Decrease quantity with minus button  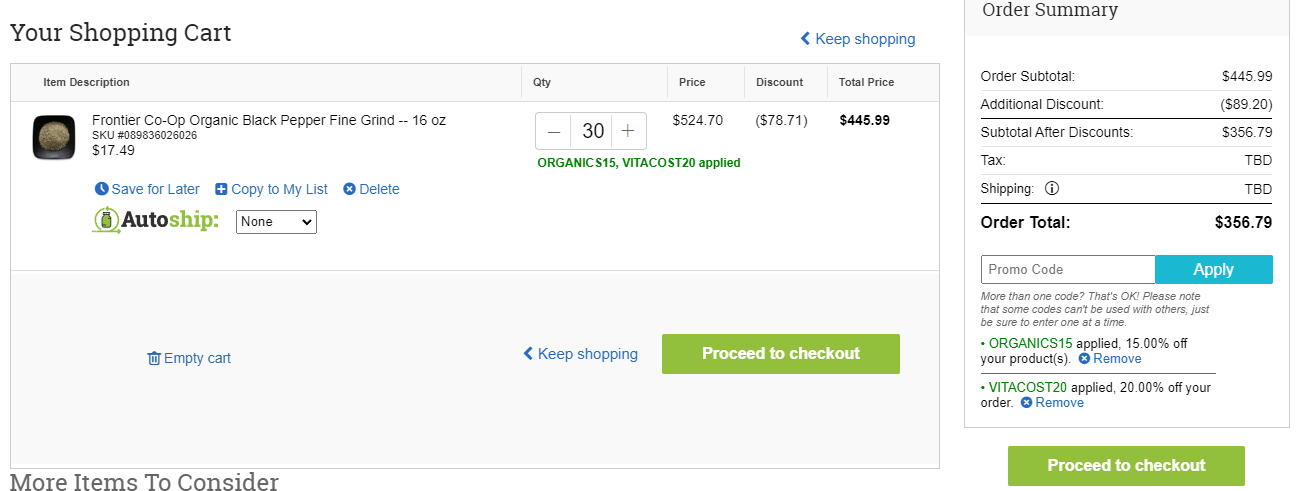tap(554, 131)
